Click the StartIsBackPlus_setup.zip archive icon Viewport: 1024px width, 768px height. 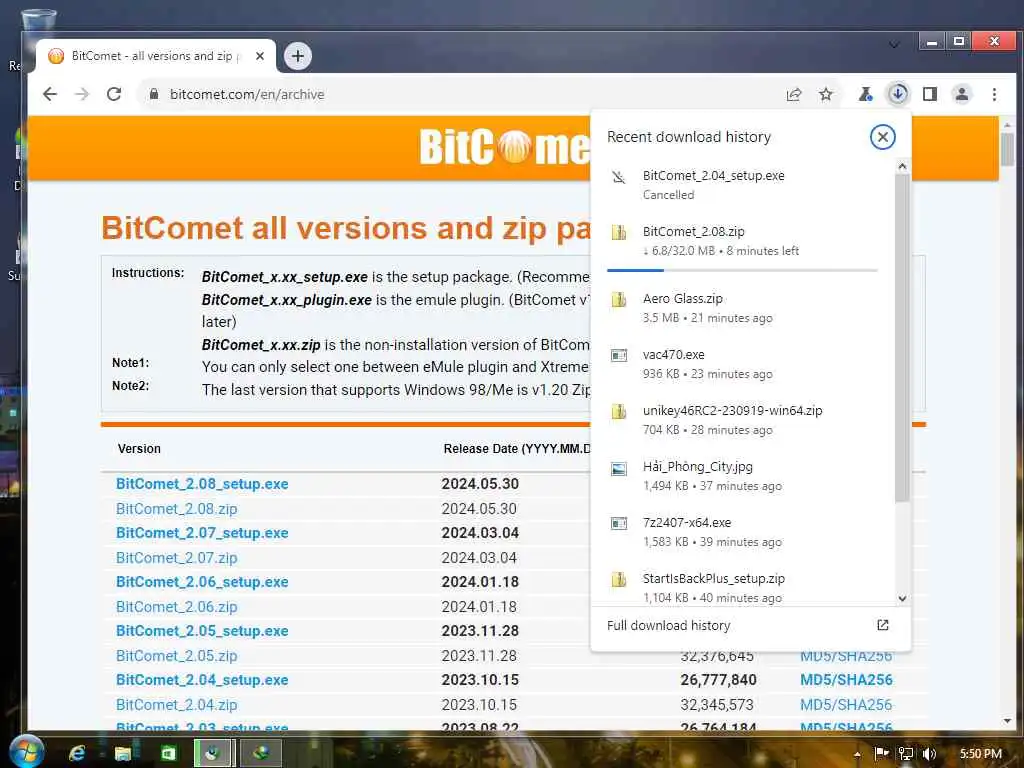click(618, 579)
